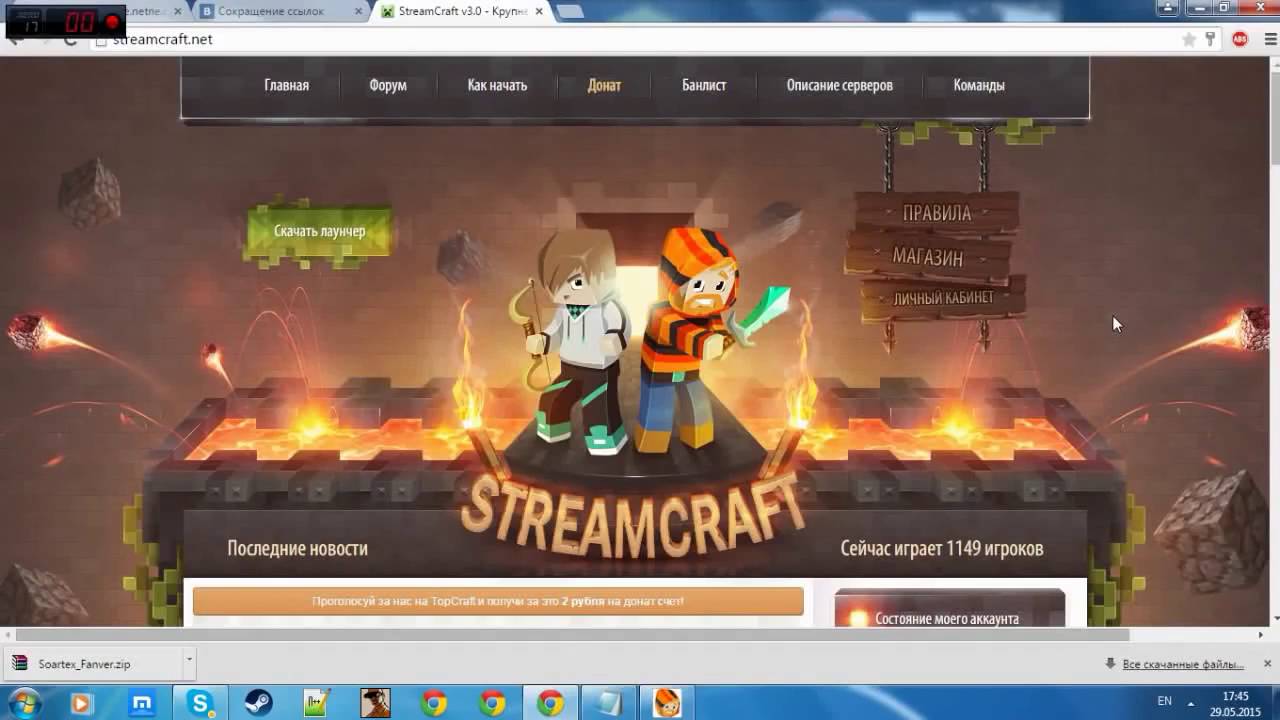Click the StreamCraft logo

point(634,515)
